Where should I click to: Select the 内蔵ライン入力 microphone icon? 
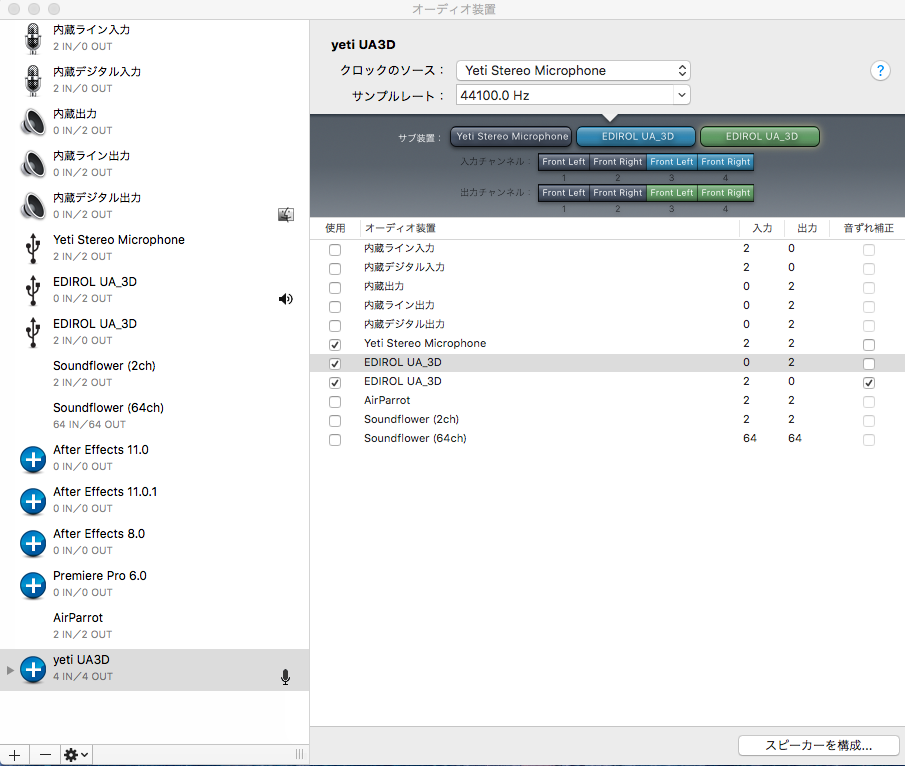tap(33, 38)
